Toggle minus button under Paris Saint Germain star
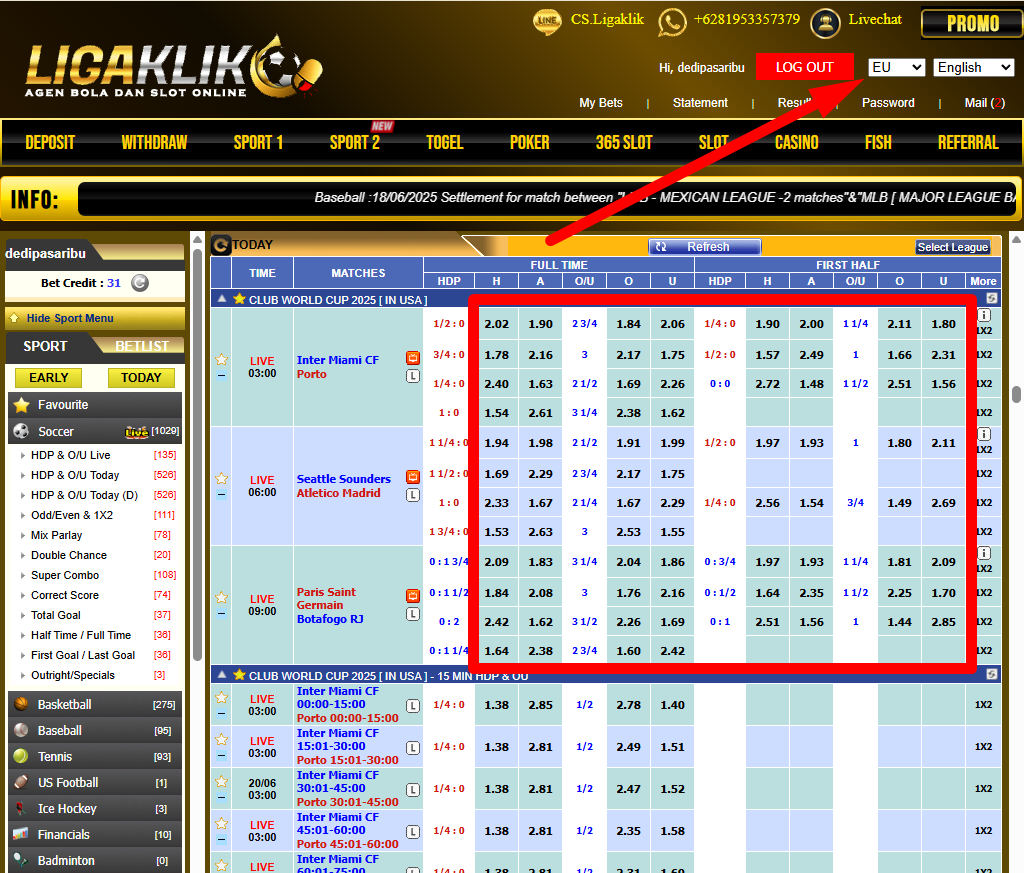 tap(221, 614)
